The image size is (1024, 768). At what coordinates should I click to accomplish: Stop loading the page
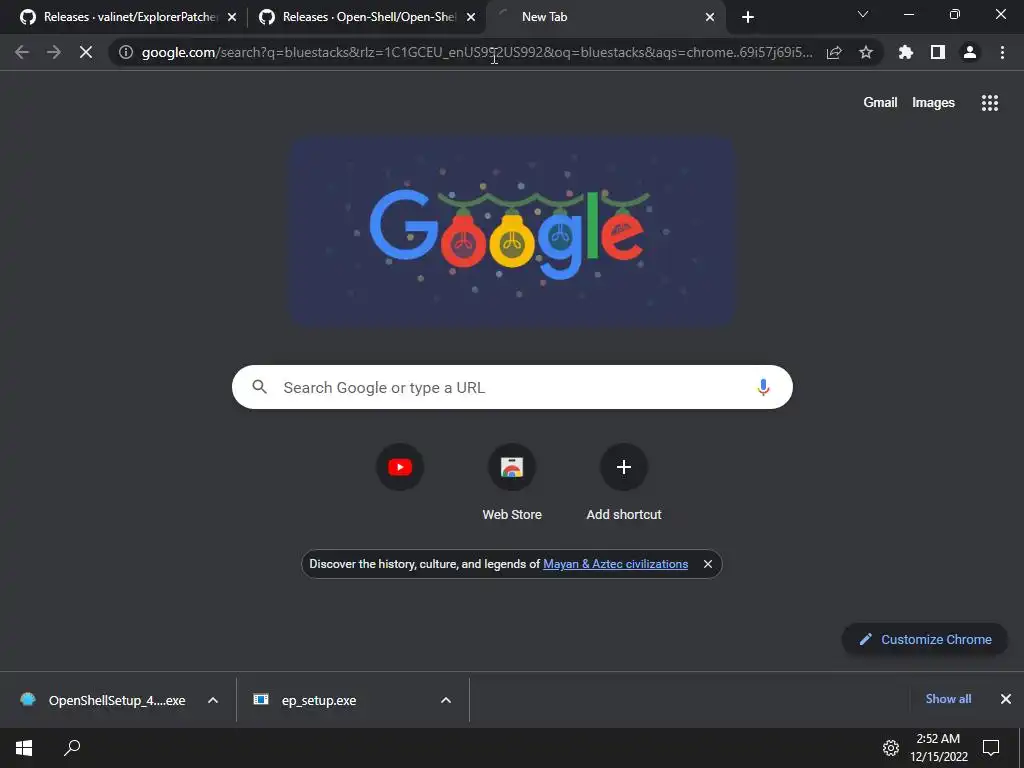click(x=86, y=52)
